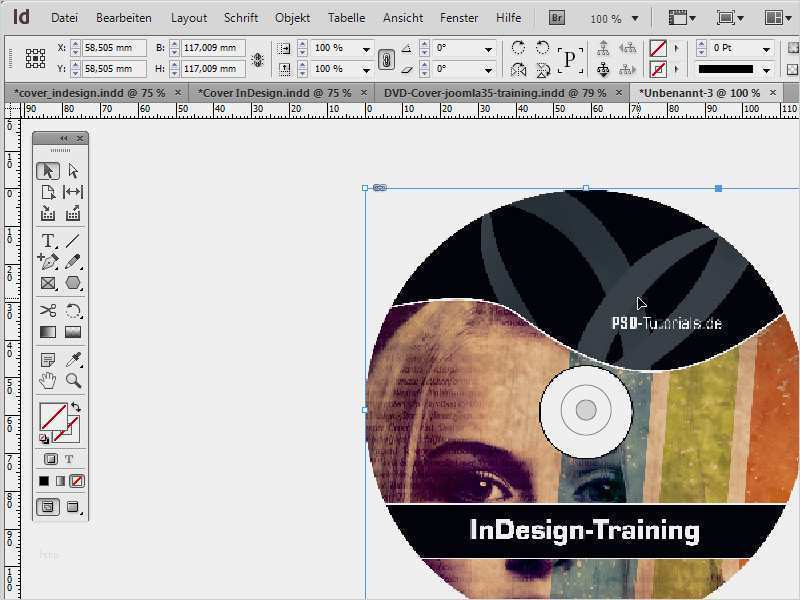Select the Gradient Swatch tool
Screen dimensions: 800x600
click(x=48, y=332)
